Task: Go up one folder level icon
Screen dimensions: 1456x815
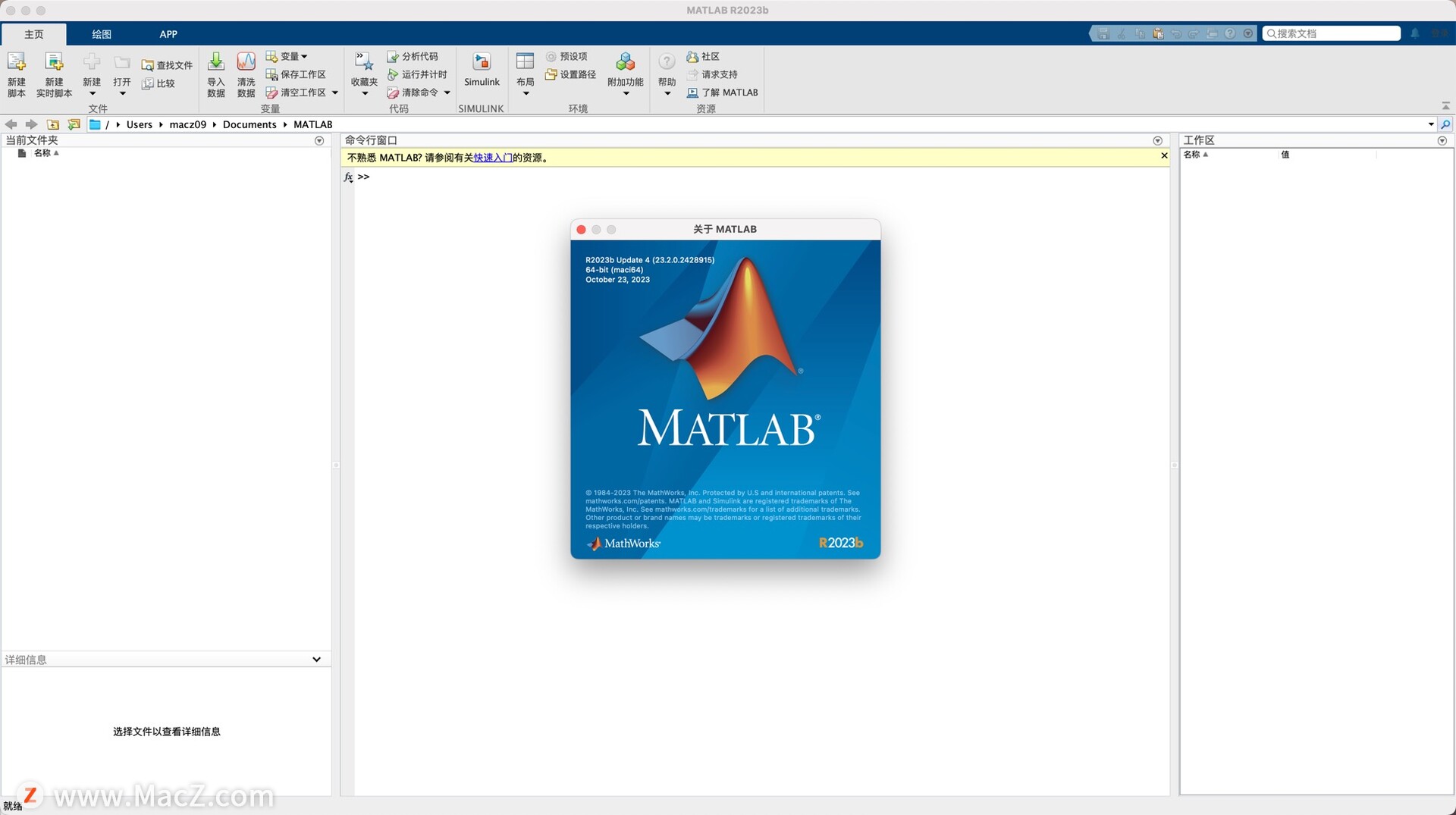Action: [52, 124]
